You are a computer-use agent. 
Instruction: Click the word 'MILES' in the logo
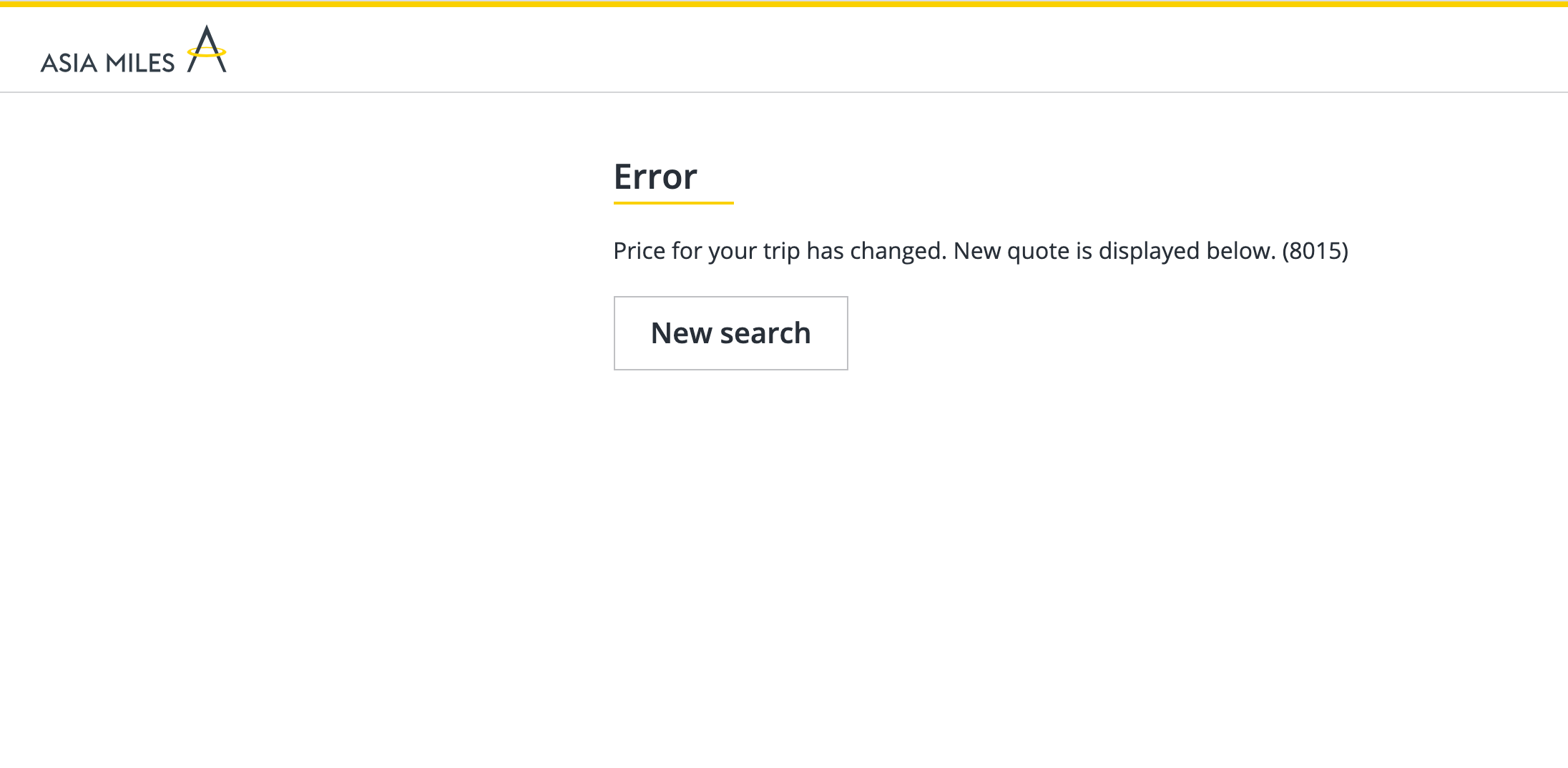tap(140, 64)
